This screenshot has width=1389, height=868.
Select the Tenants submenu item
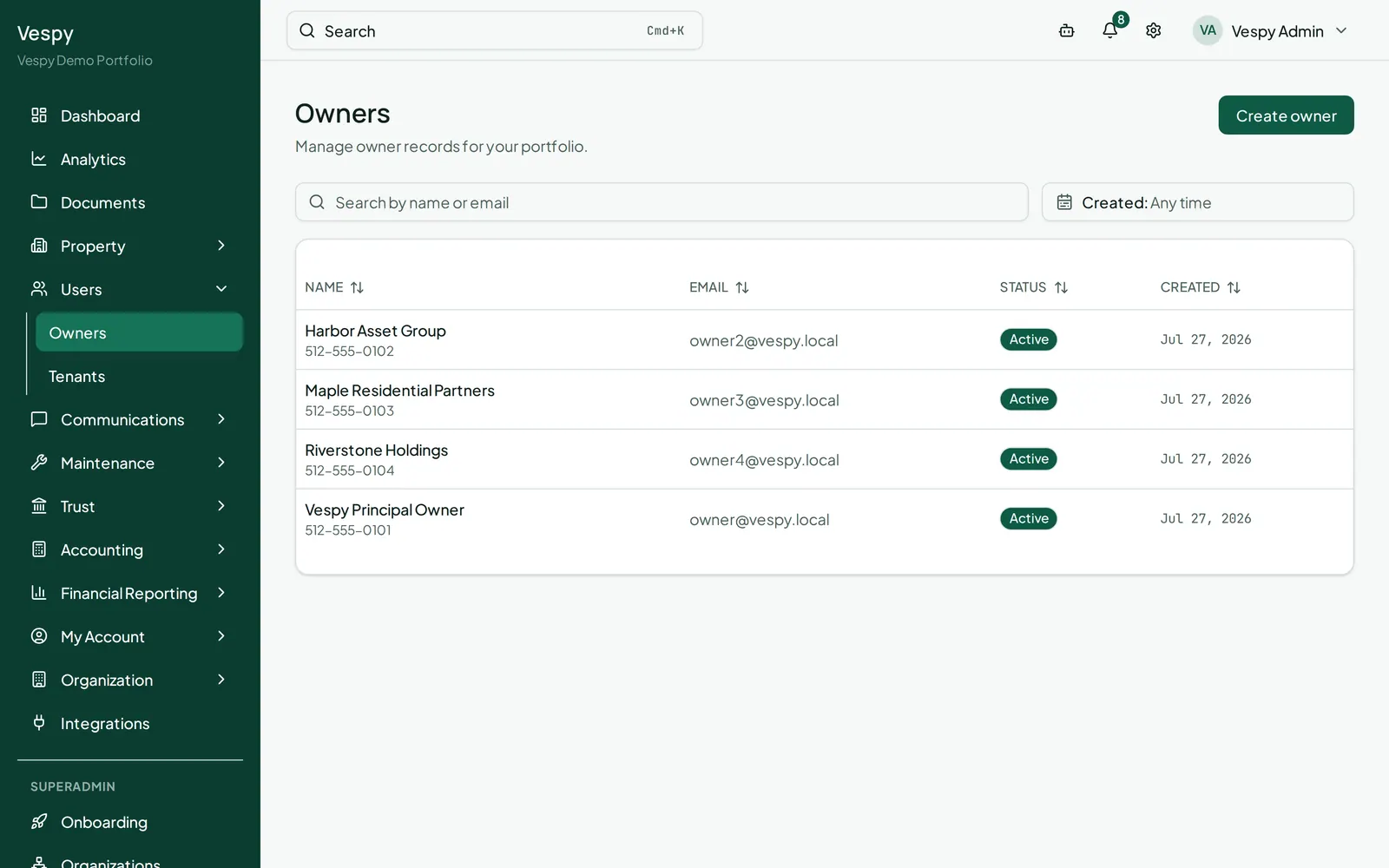point(139,376)
